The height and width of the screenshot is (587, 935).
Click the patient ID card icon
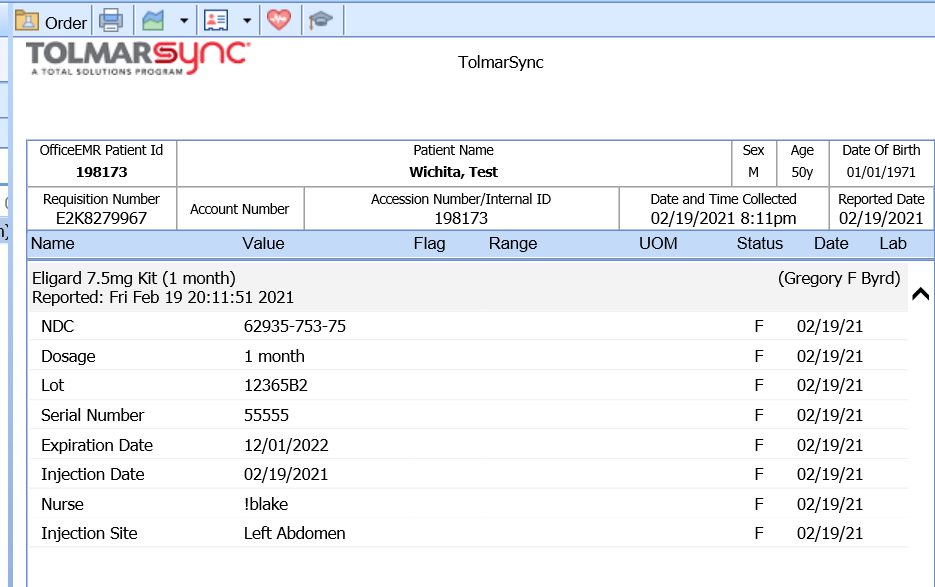point(215,21)
